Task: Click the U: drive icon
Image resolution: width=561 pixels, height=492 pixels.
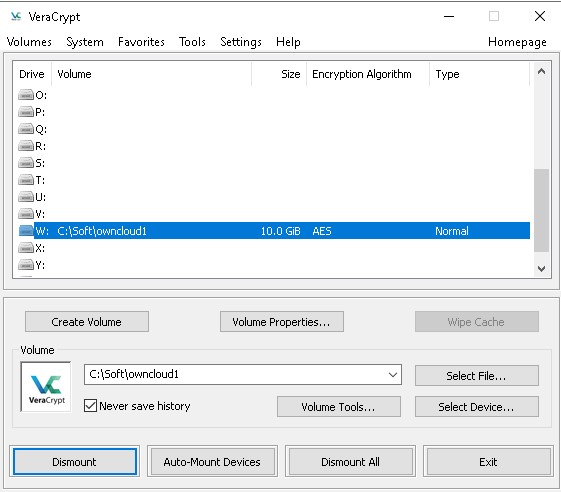Action: (x=26, y=197)
